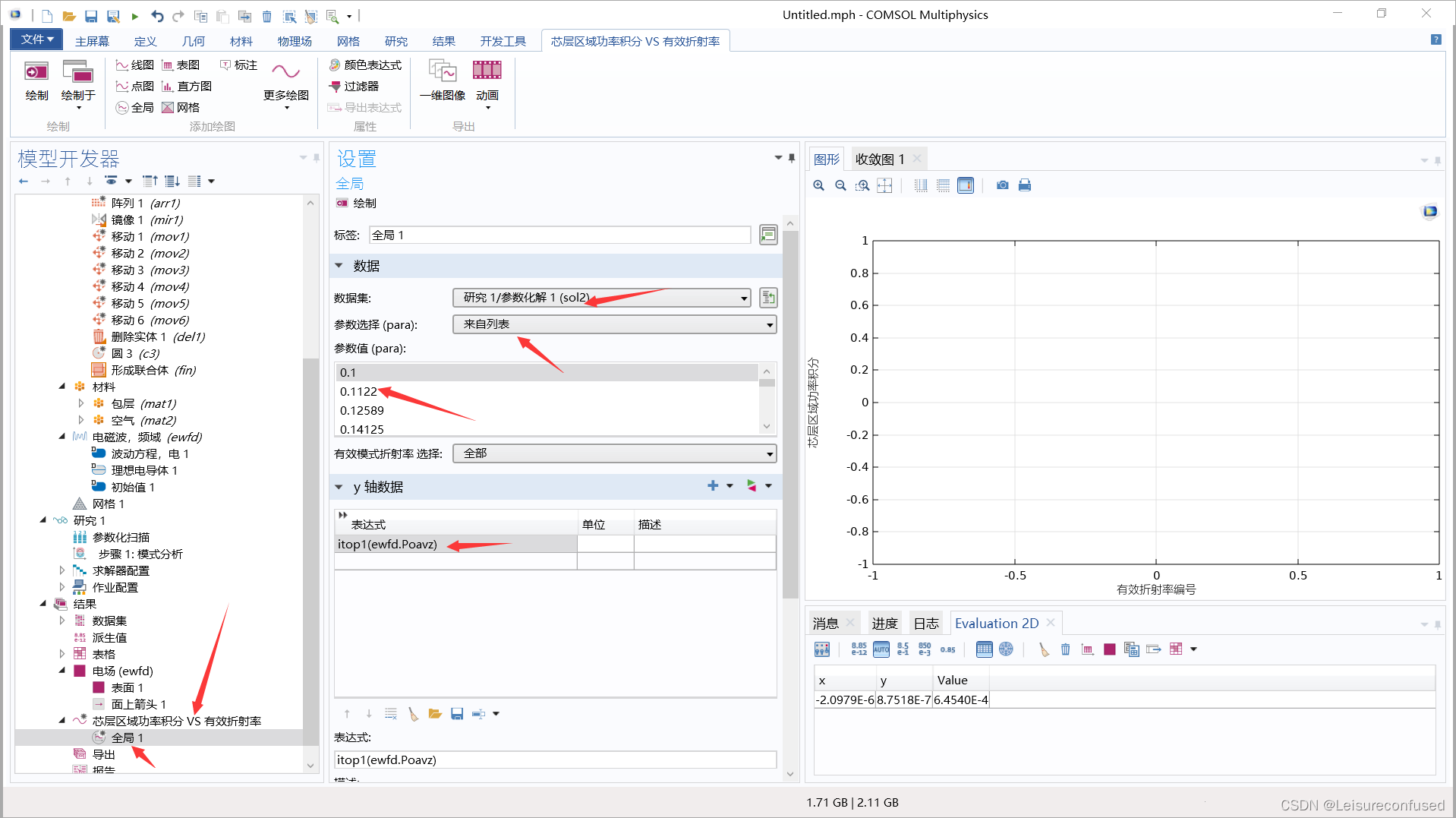Add a 表图 table graph

(181, 65)
